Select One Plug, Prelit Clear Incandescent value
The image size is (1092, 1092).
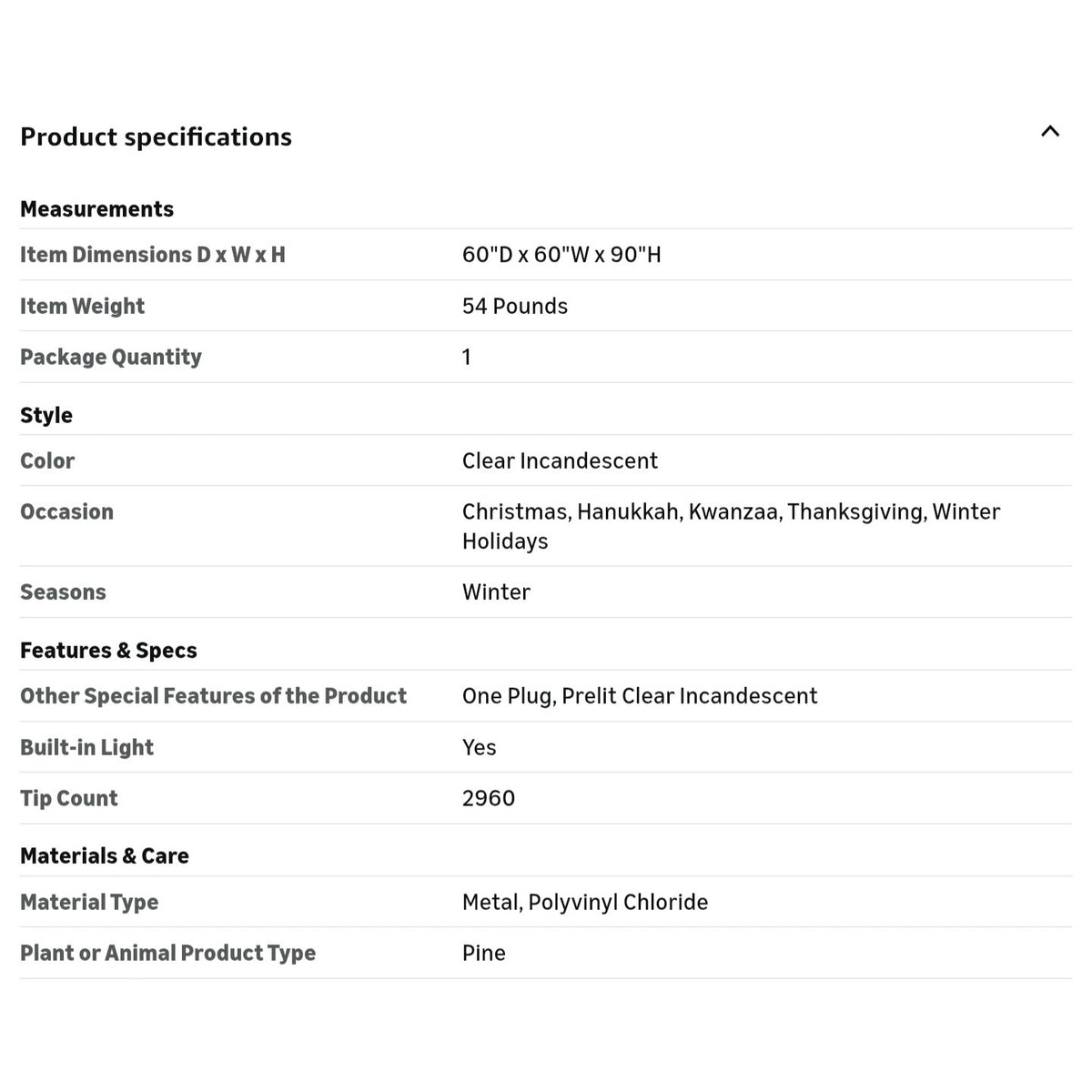tap(640, 696)
